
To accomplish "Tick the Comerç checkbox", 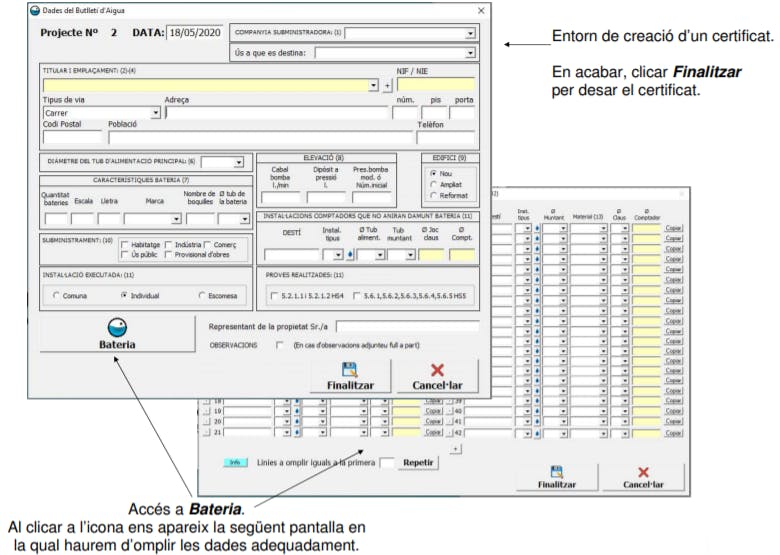I will coord(207,245).
